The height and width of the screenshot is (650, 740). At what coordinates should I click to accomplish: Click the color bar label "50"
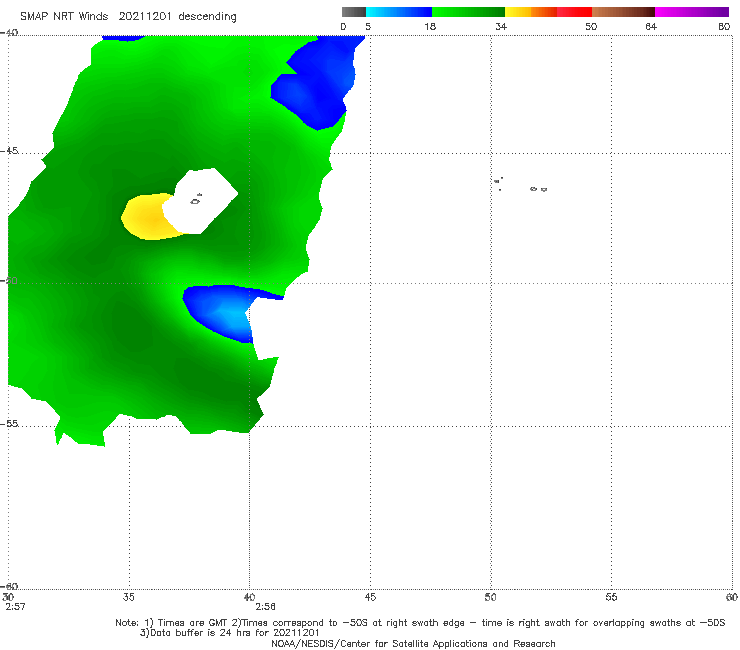tap(591, 26)
